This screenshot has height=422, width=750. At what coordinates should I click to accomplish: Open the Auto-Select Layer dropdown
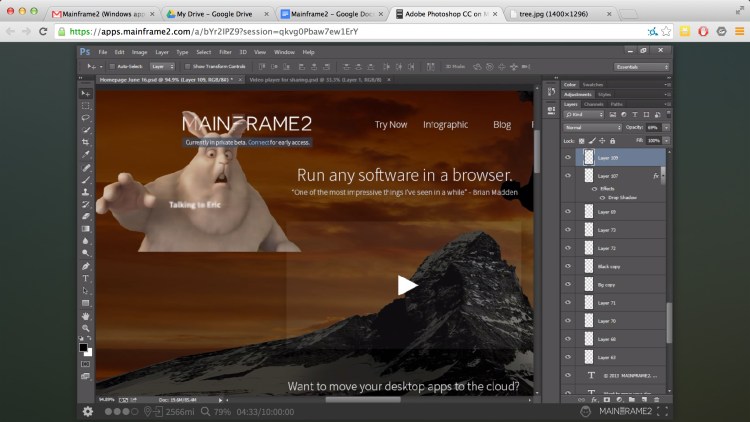163,67
